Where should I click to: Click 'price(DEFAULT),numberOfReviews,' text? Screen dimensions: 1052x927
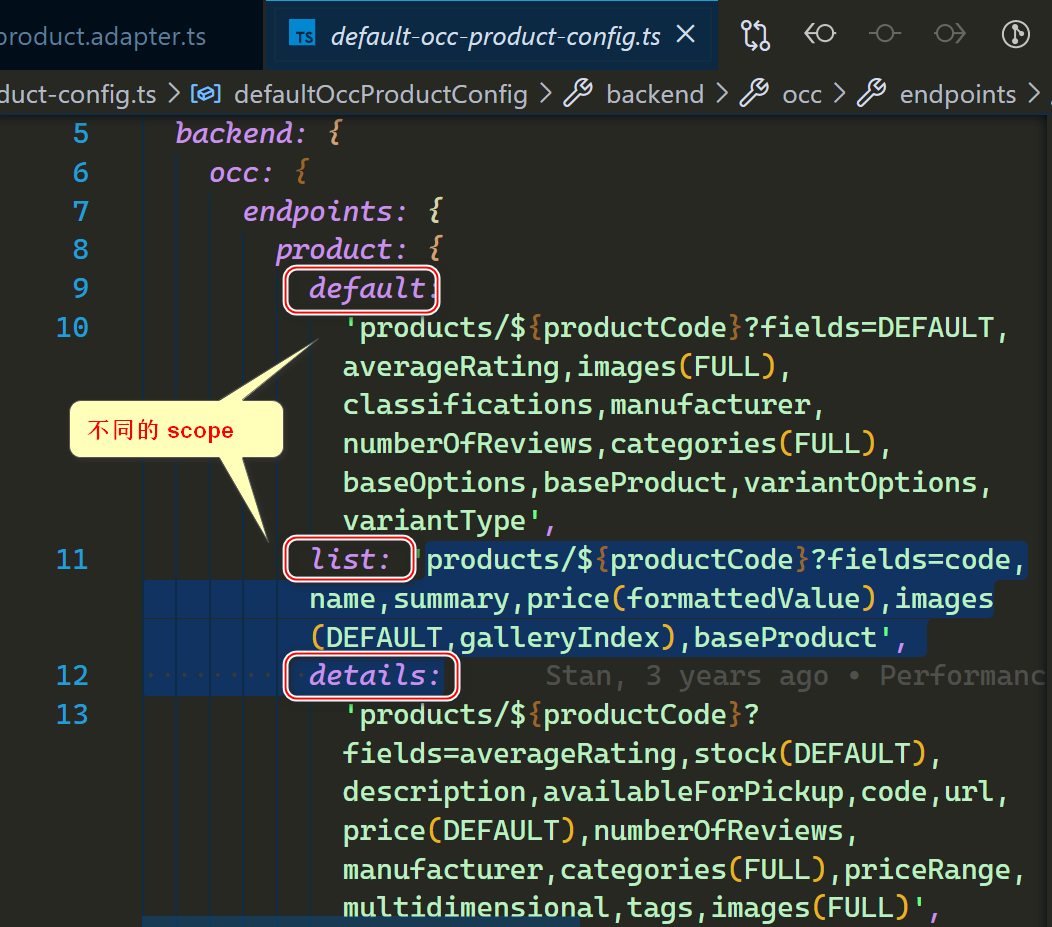[x=600, y=831]
